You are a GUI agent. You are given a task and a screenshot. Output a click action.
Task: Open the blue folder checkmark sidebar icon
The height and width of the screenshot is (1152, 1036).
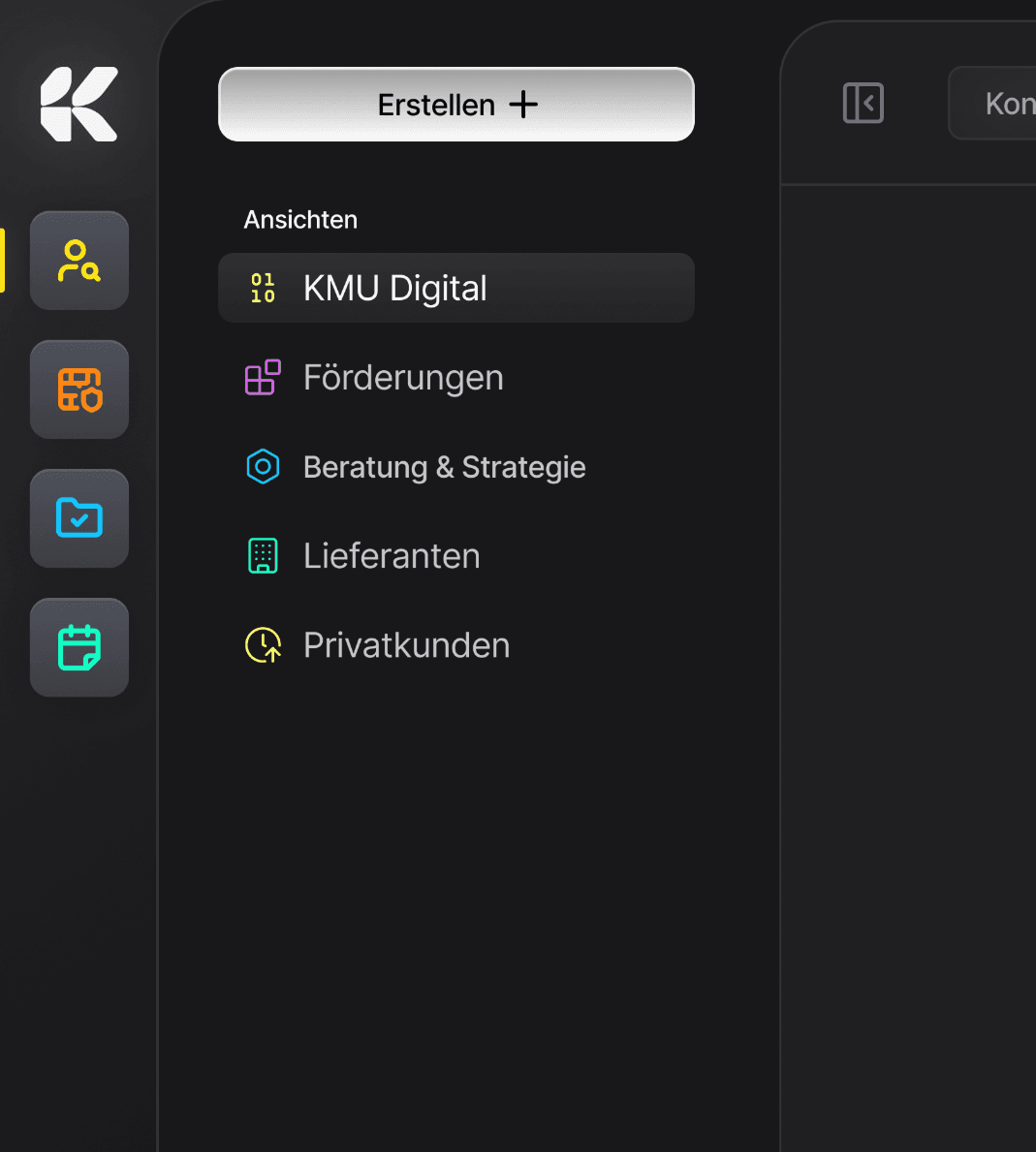[x=79, y=518]
